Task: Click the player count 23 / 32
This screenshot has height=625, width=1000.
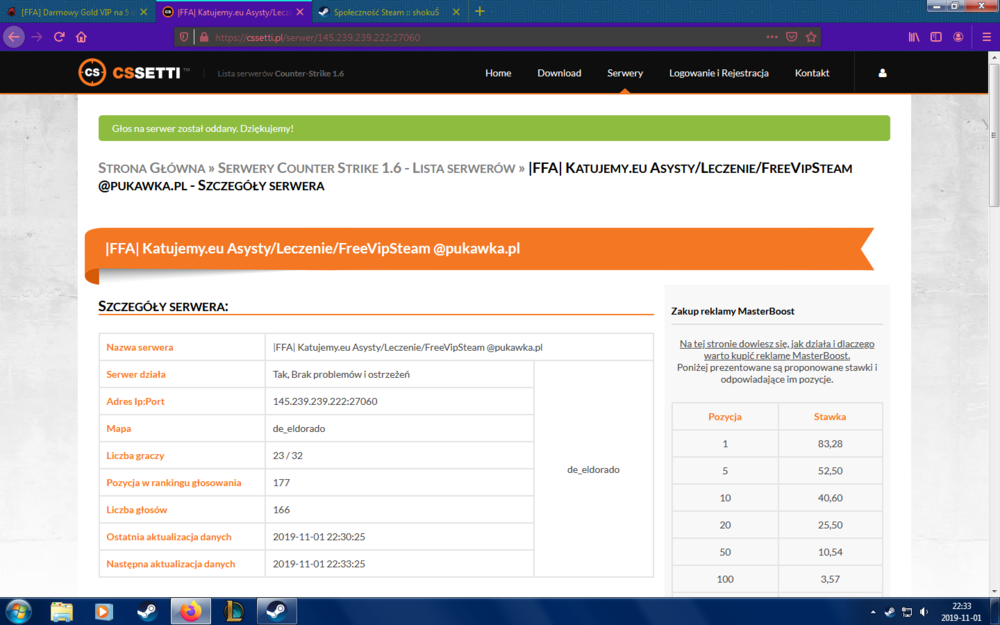Action: coord(288,456)
